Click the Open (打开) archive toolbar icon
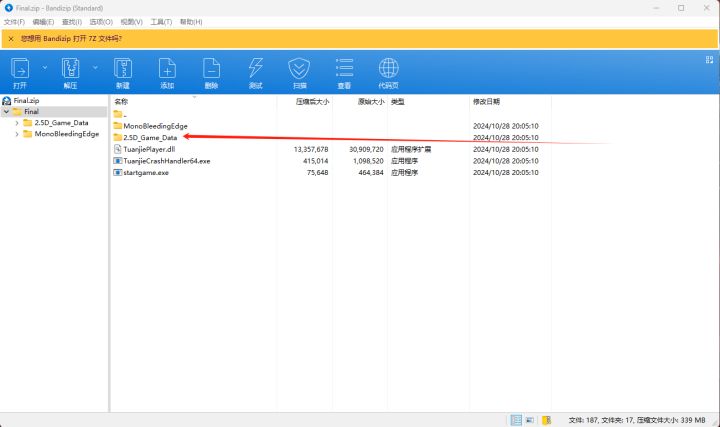 coord(20,72)
